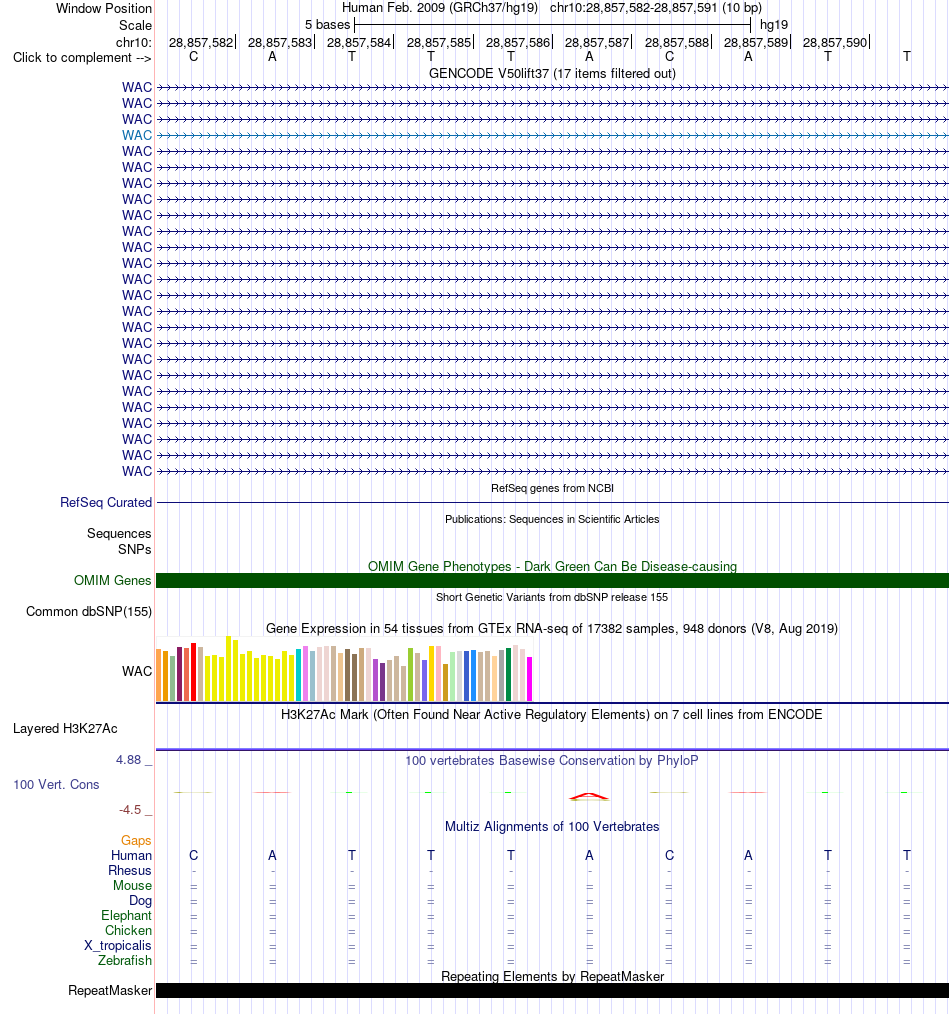The image size is (950, 1014).
Task: Click the 28,857,582 coordinate in ruler
Action: tap(201, 43)
